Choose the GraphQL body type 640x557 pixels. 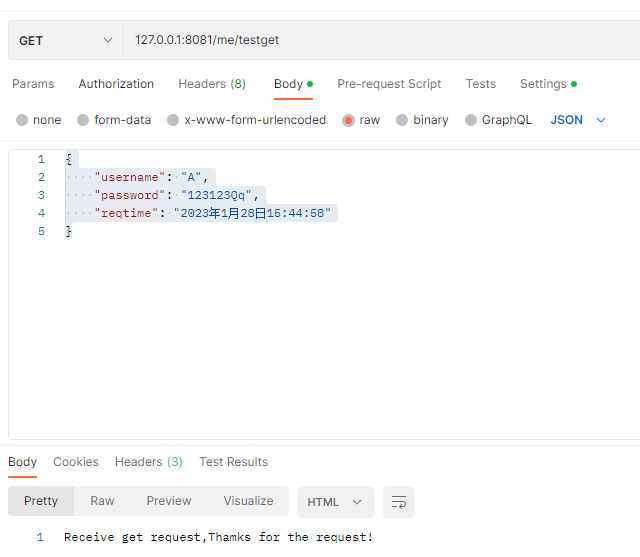coord(471,120)
